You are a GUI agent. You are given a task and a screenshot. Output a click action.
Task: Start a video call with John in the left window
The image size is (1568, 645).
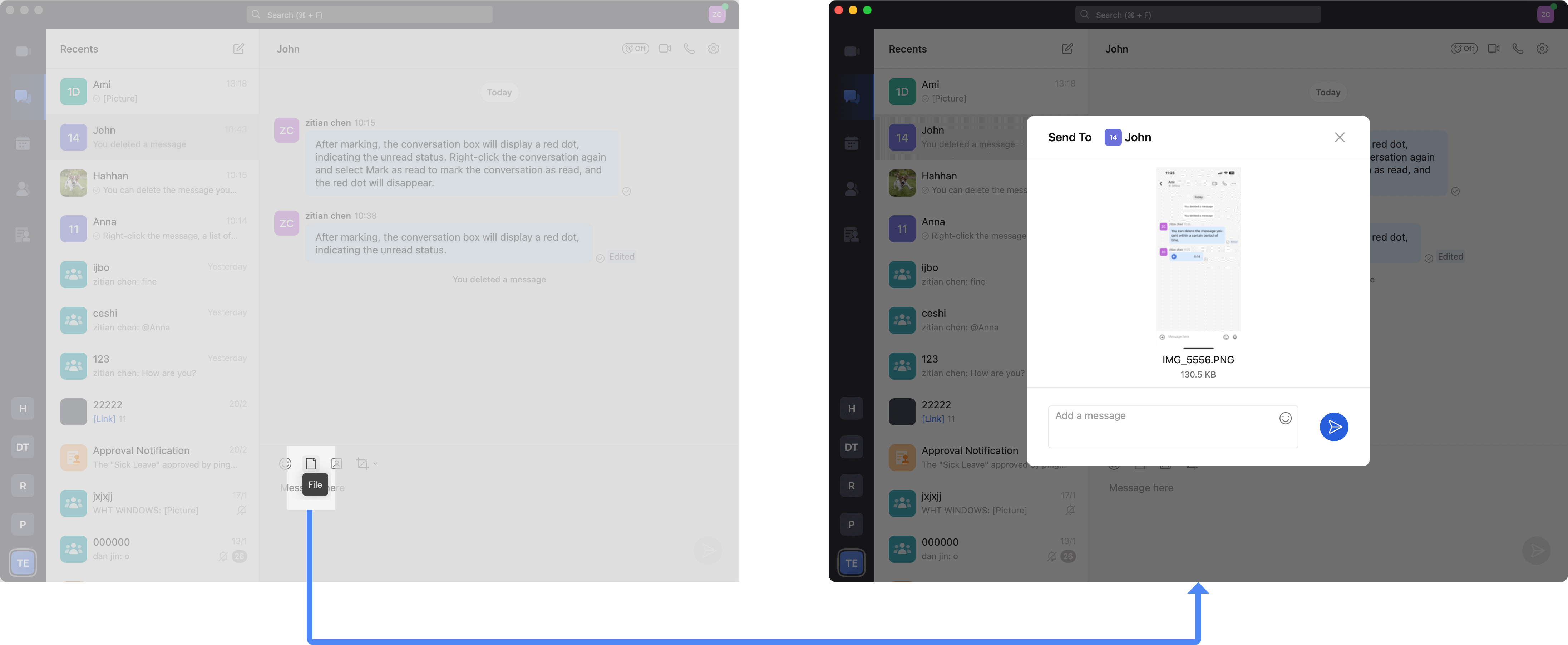click(x=665, y=49)
